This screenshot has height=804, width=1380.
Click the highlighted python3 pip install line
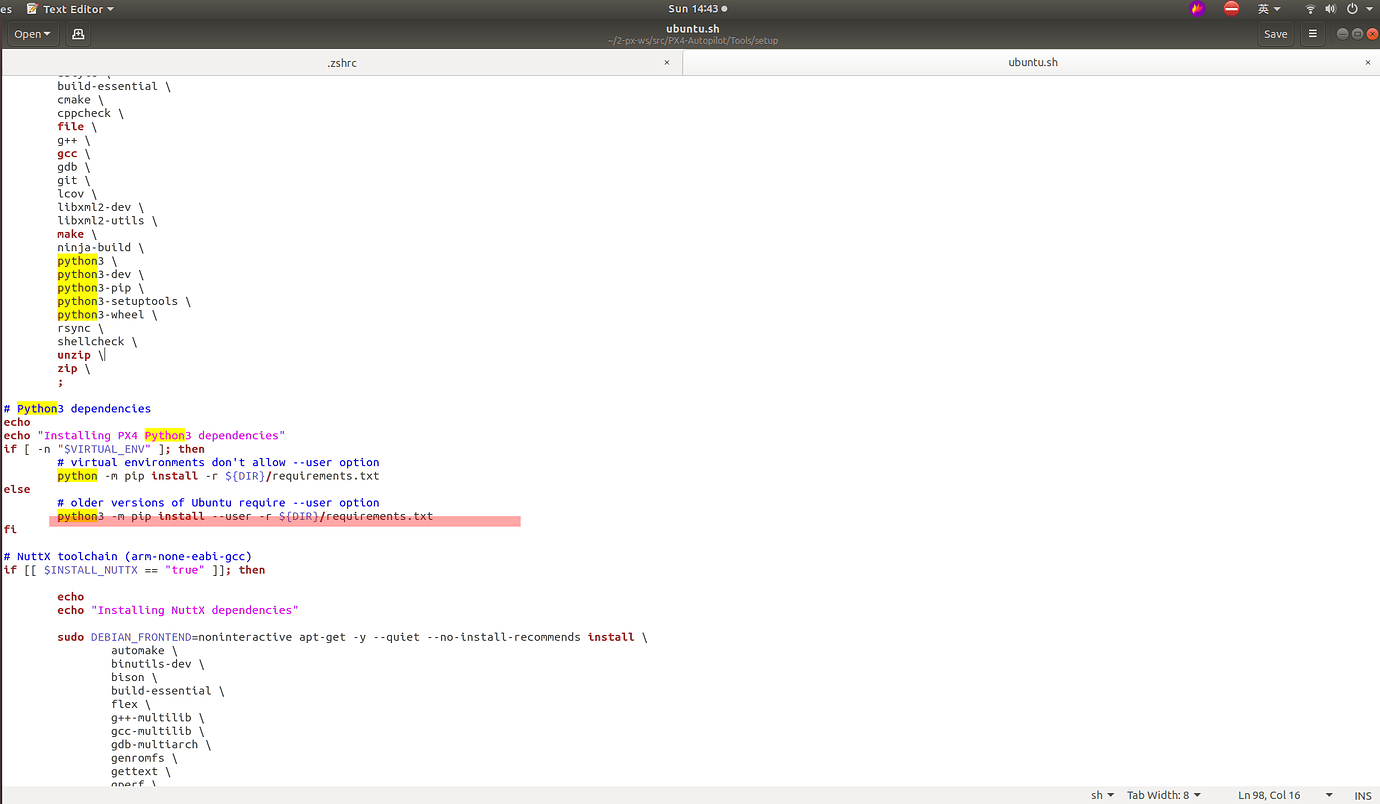(245, 515)
